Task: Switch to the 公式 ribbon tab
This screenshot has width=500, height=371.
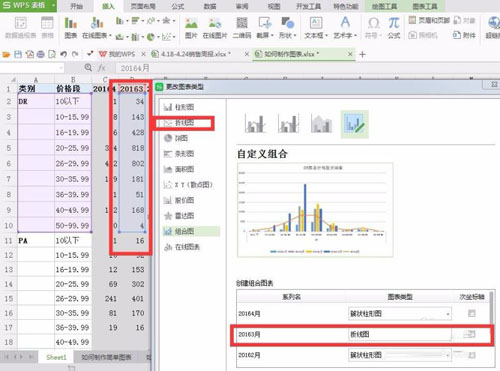Action: click(x=178, y=6)
